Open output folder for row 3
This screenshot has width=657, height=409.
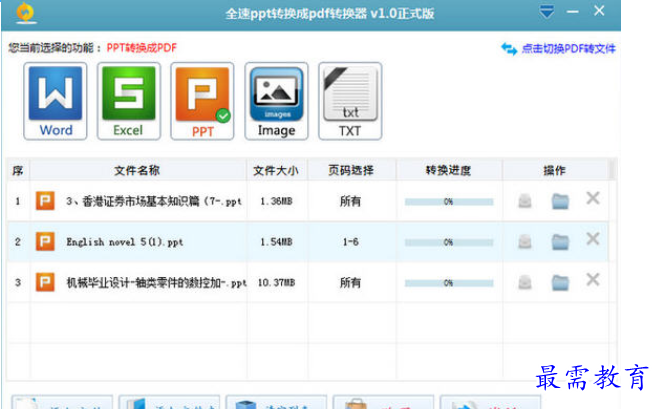(x=560, y=283)
